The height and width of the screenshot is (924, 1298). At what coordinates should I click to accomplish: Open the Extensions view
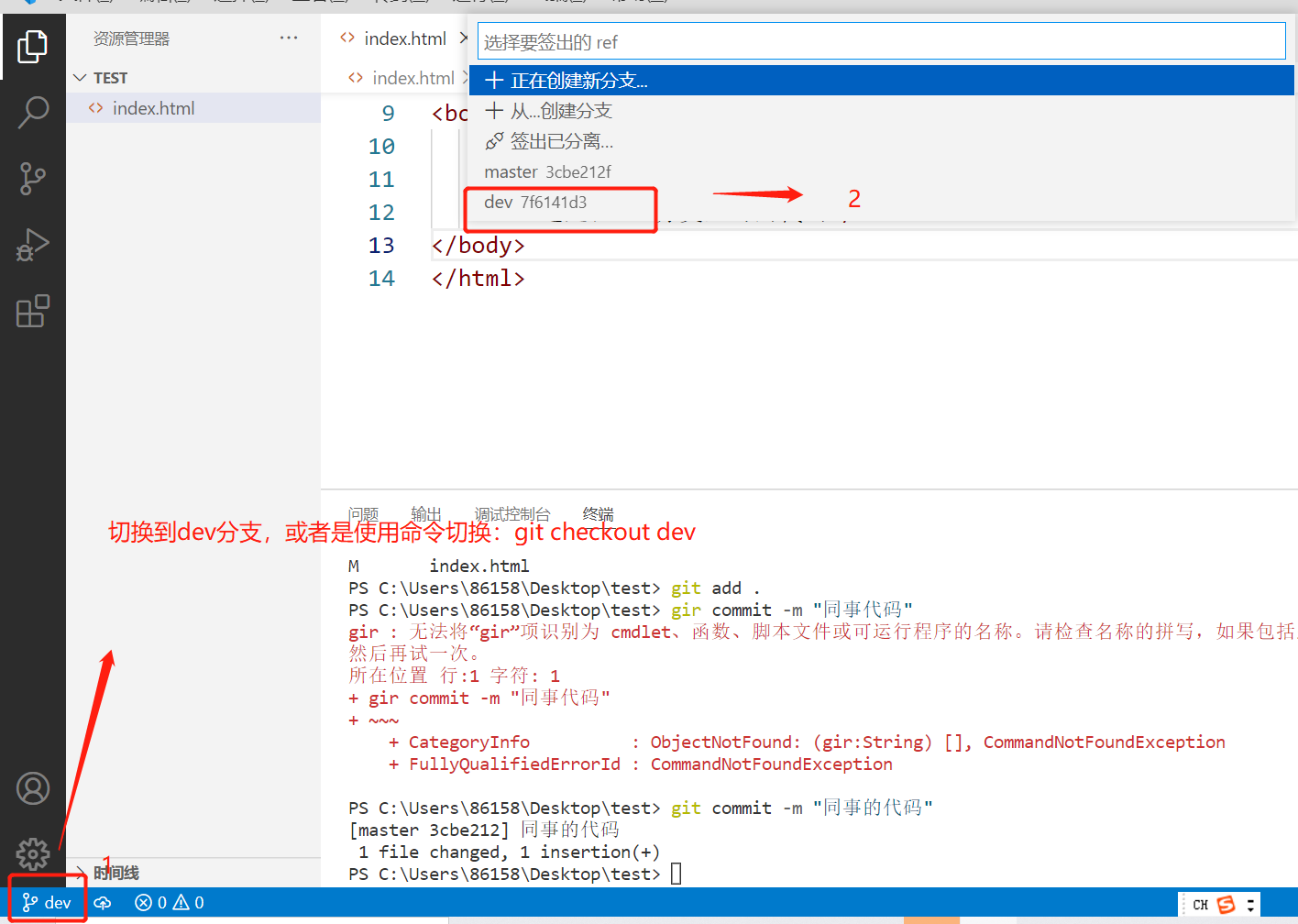click(x=33, y=311)
